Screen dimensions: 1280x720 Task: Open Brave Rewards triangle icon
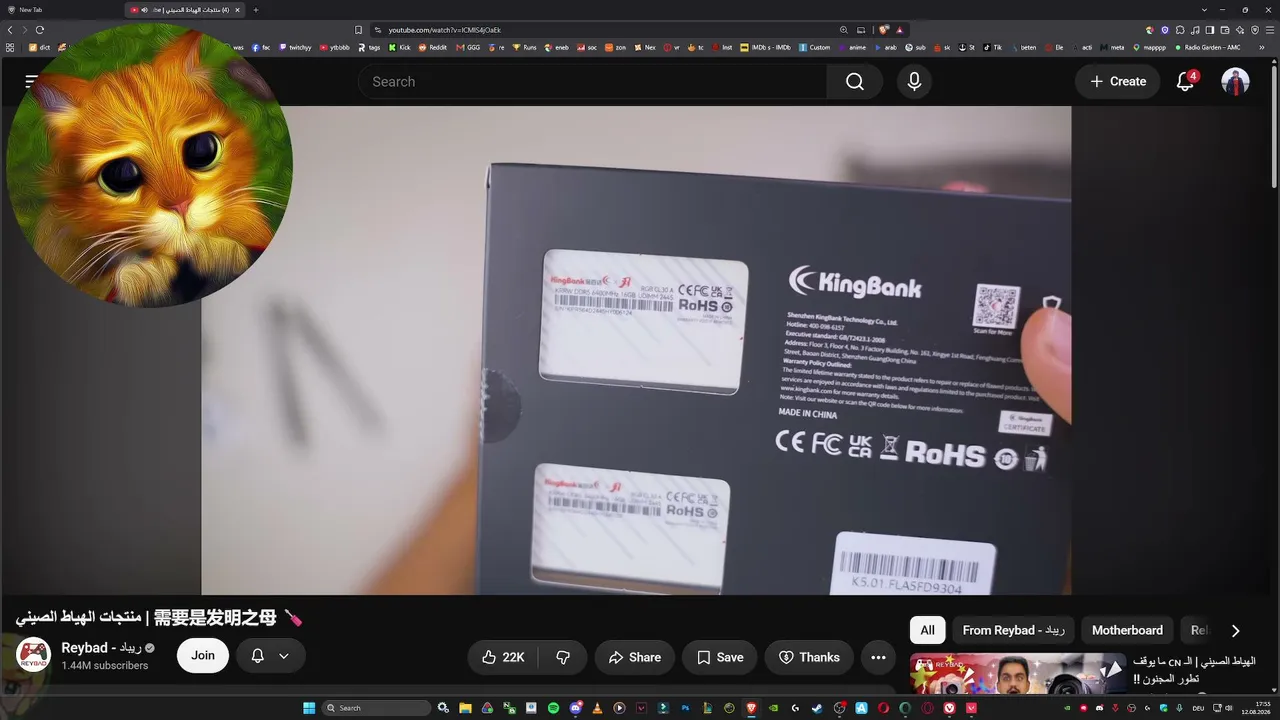[900, 30]
